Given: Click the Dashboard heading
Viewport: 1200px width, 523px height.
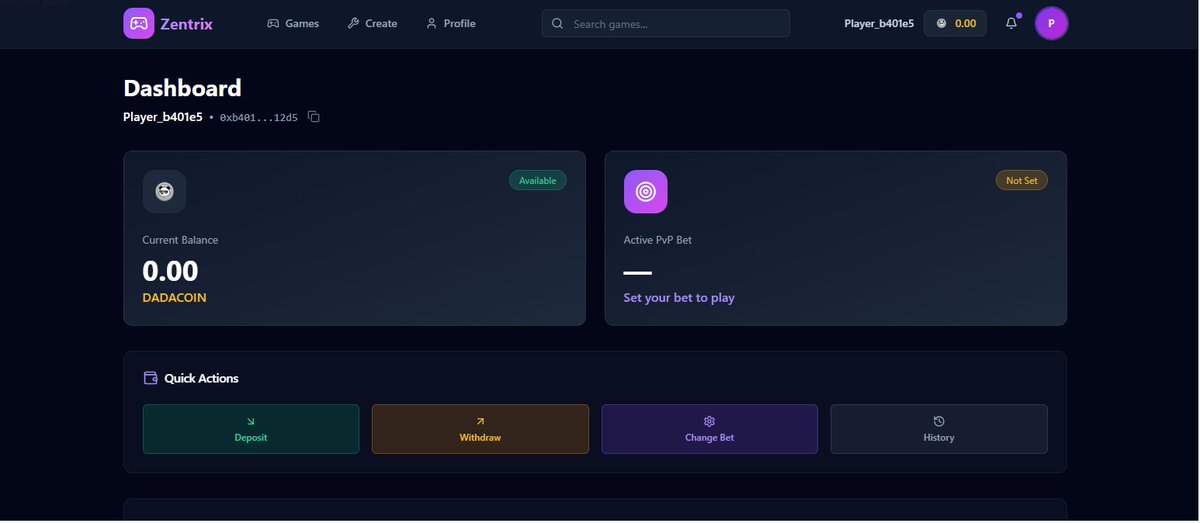Looking at the screenshot, I should click(x=183, y=88).
